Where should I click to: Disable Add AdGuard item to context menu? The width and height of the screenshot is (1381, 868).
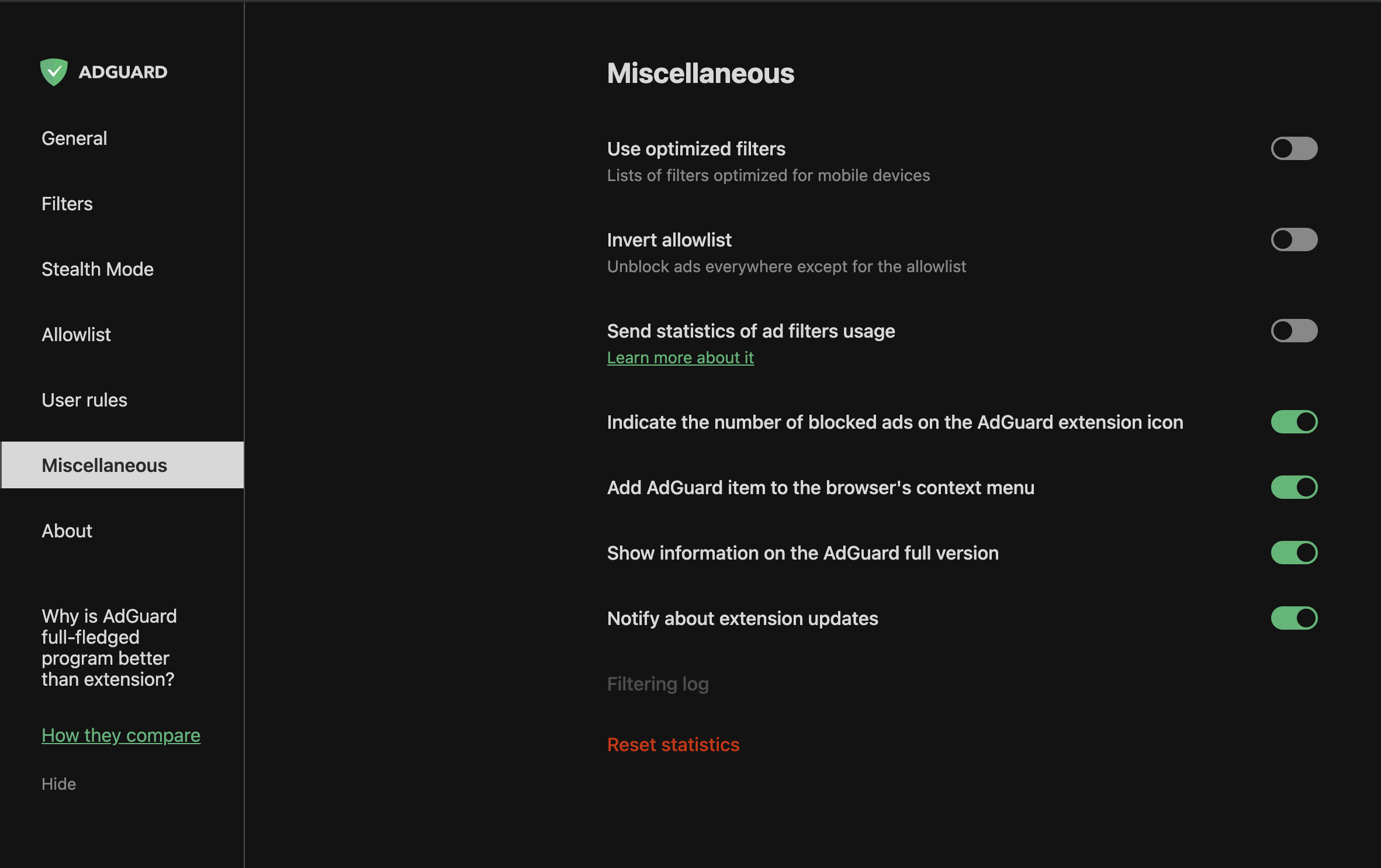[1294, 487]
